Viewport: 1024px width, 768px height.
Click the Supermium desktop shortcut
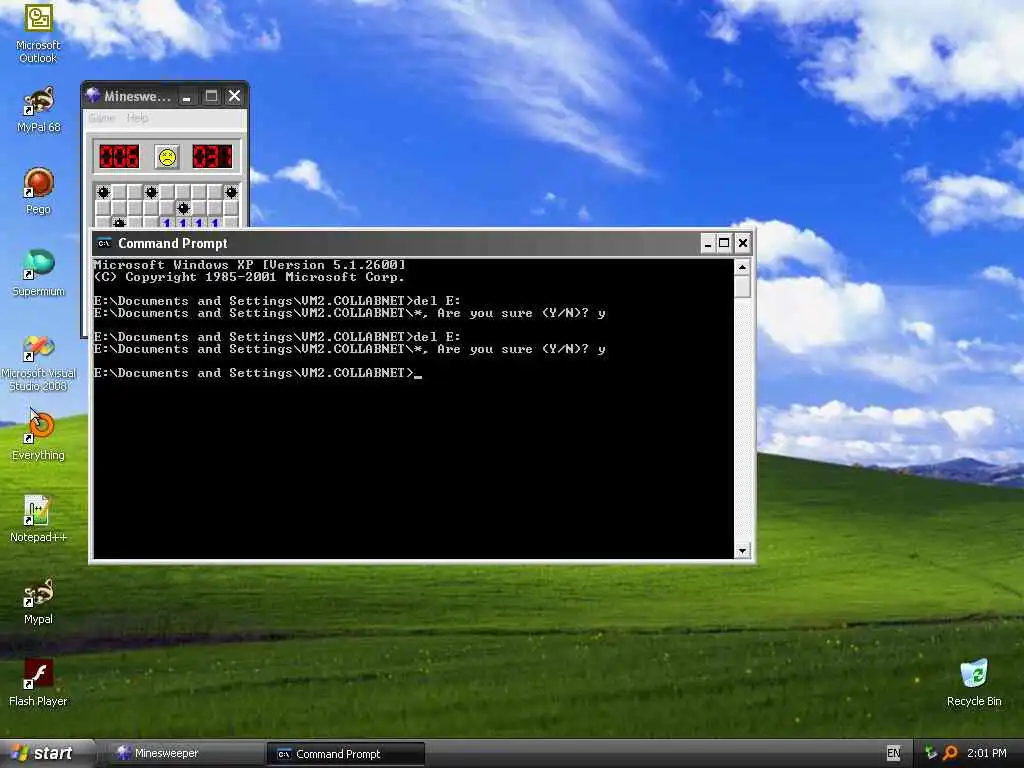coord(38,273)
